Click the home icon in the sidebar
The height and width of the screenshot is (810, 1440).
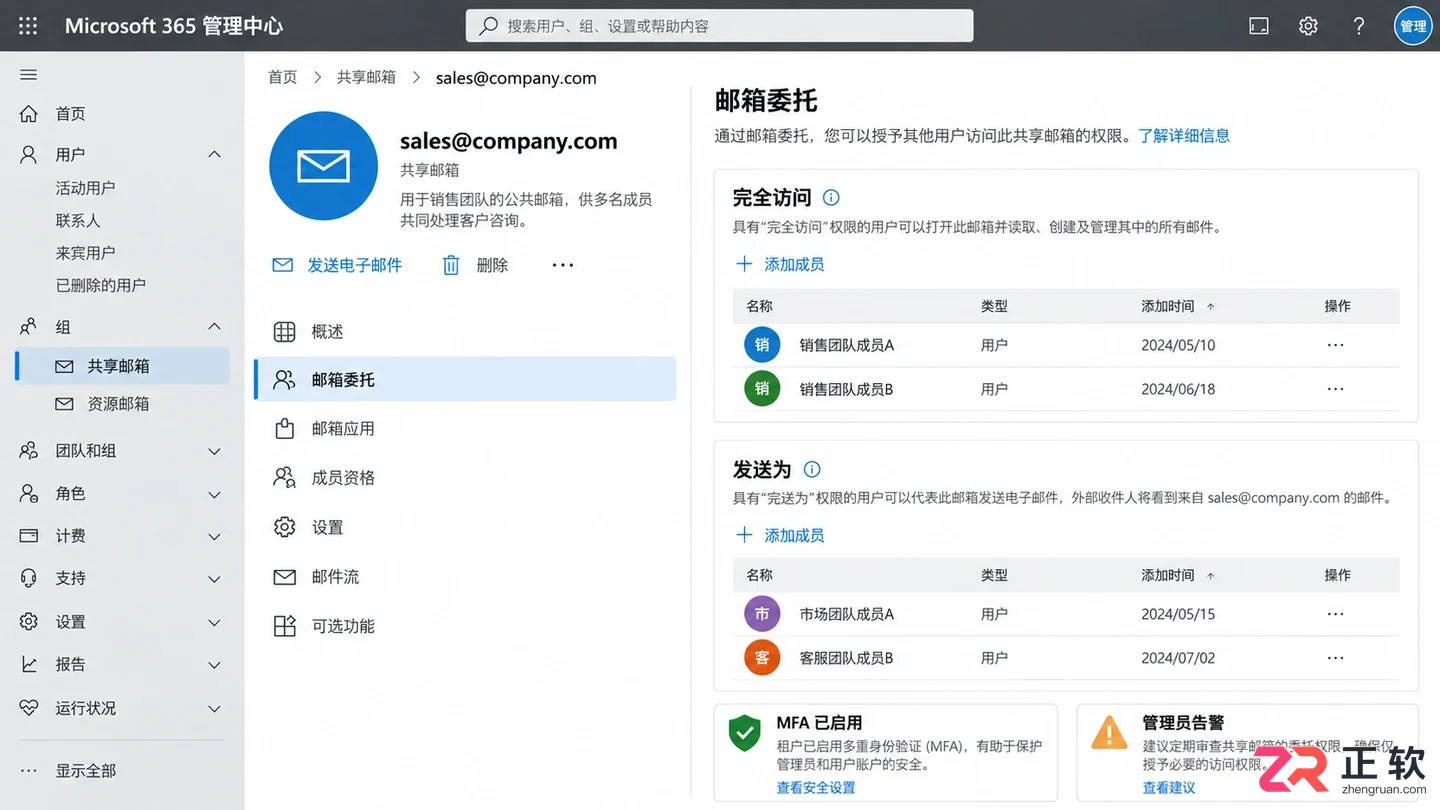[29, 114]
